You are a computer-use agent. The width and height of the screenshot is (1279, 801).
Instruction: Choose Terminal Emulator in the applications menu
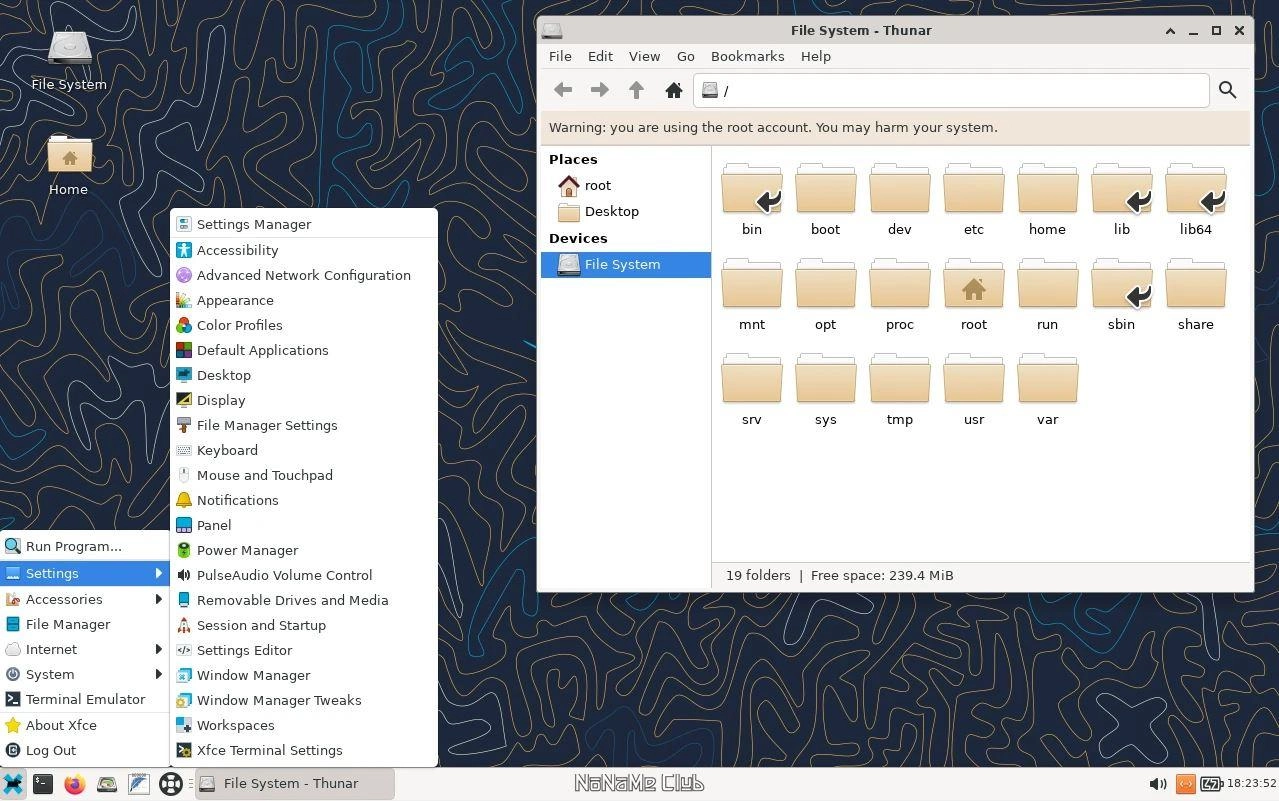[85, 699]
